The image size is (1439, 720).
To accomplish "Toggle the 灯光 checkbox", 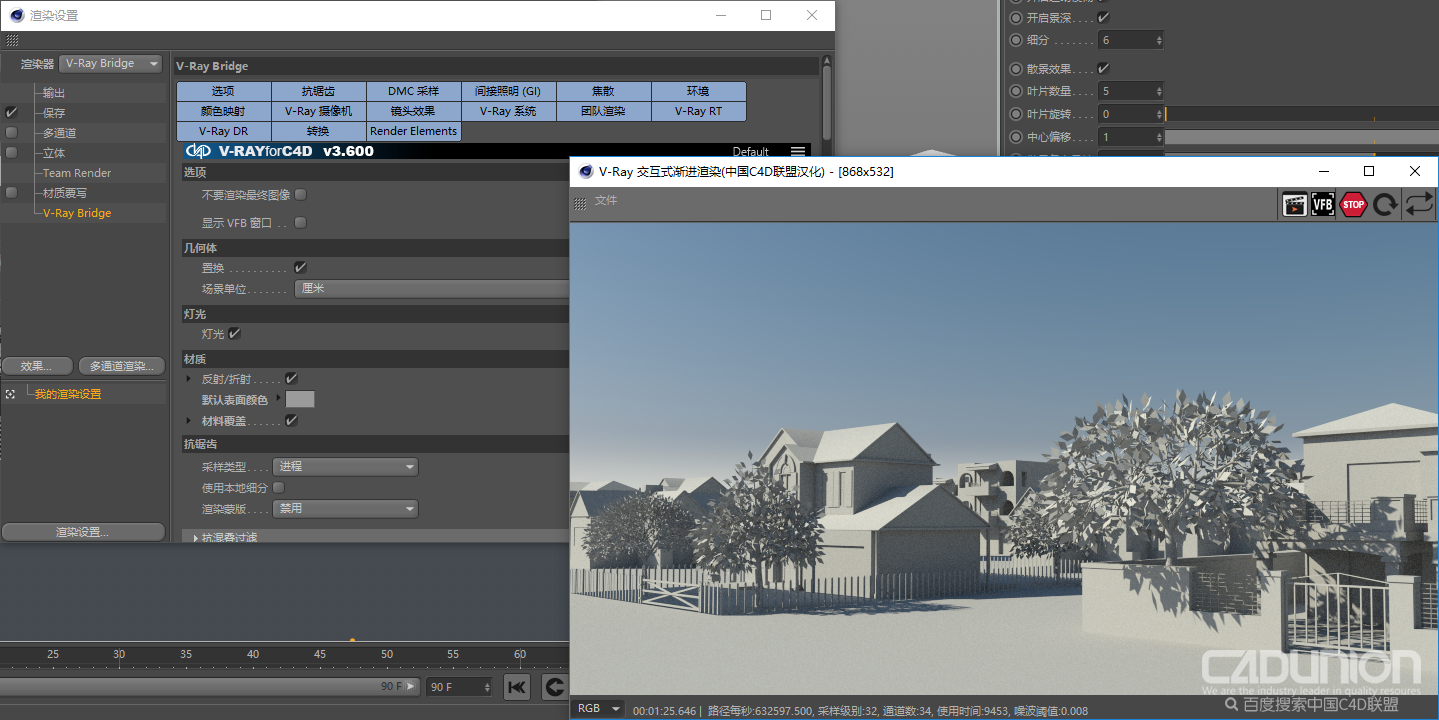I will click(x=234, y=333).
